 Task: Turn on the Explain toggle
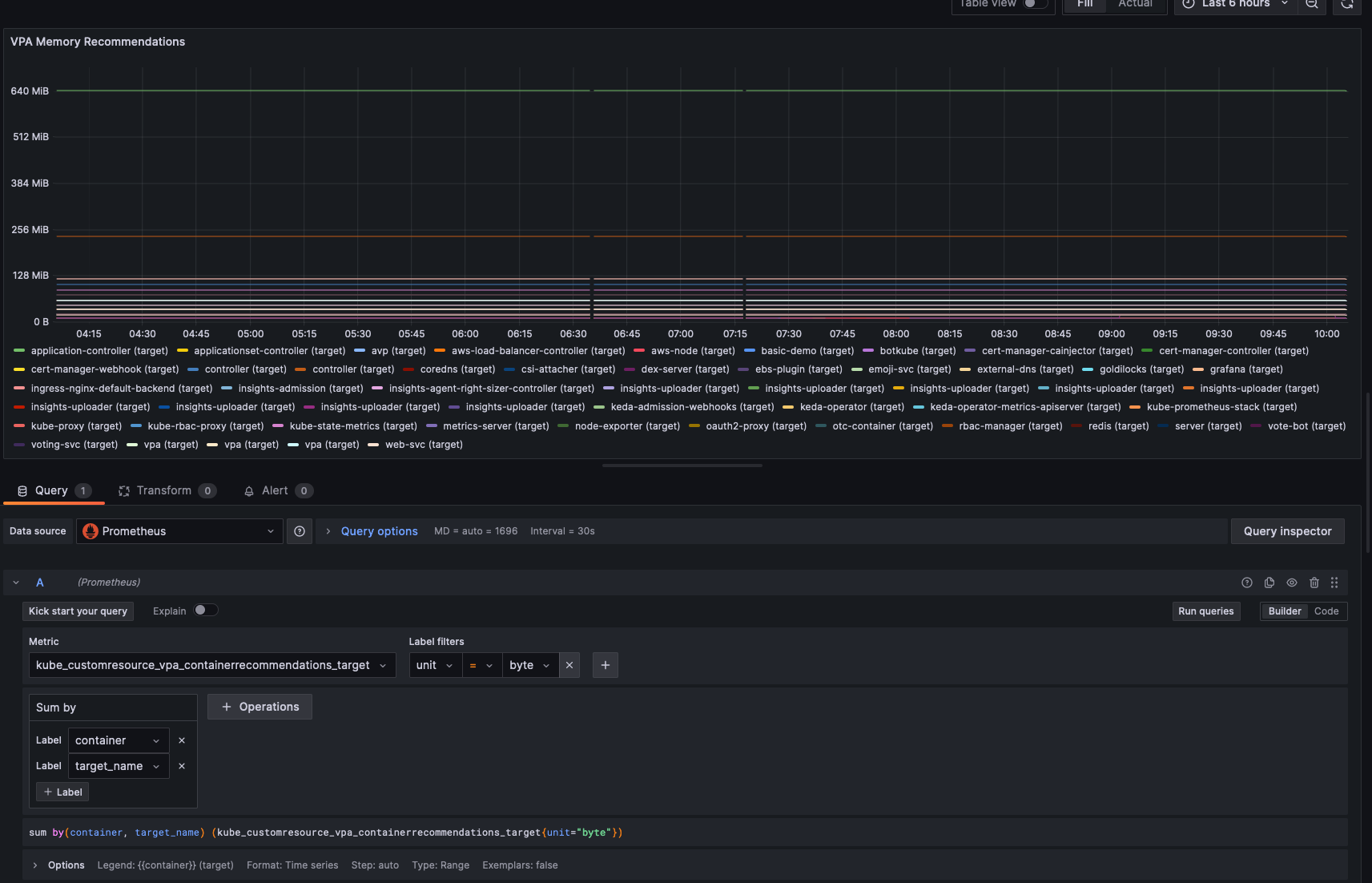[206, 610]
